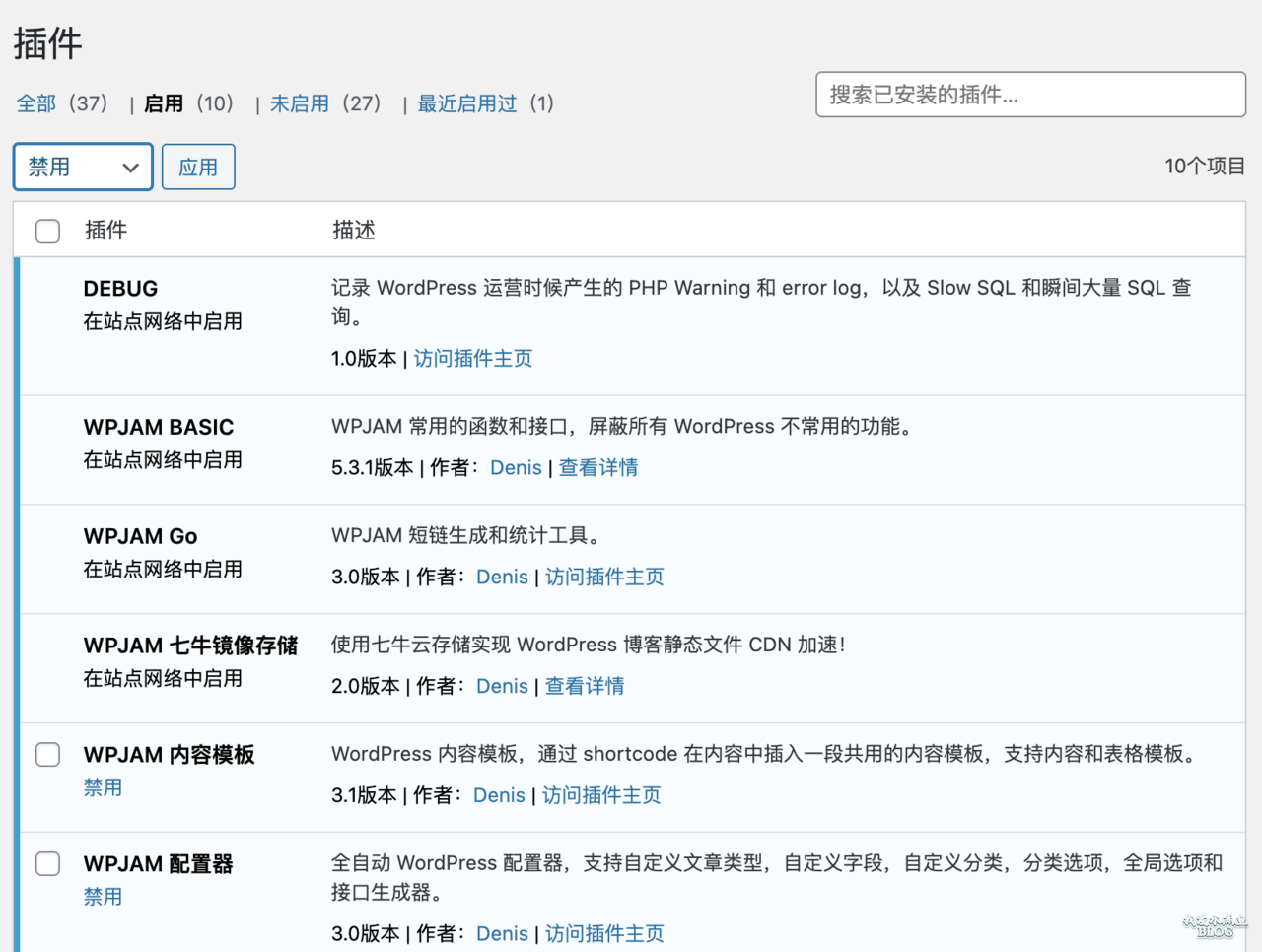Click the 5.3.1版本 version text

click(372, 467)
